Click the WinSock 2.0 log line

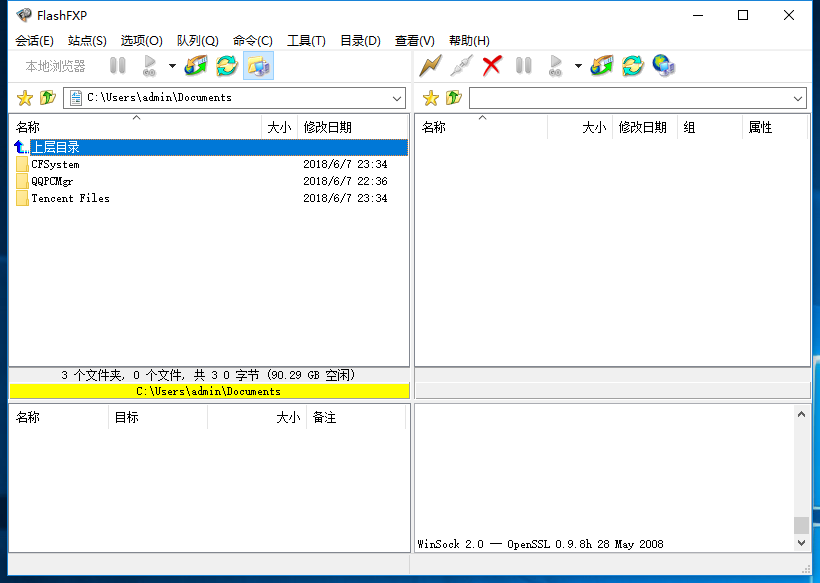540,544
